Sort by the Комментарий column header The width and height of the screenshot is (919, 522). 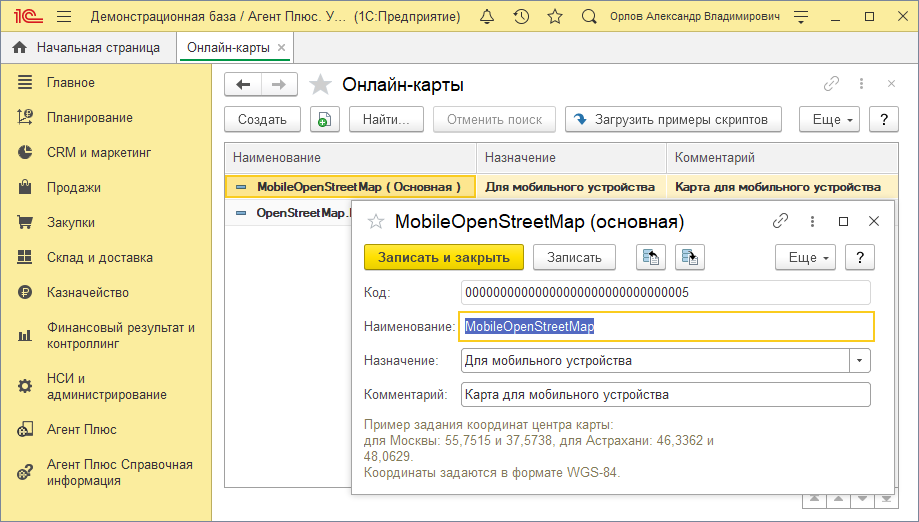tap(782, 158)
